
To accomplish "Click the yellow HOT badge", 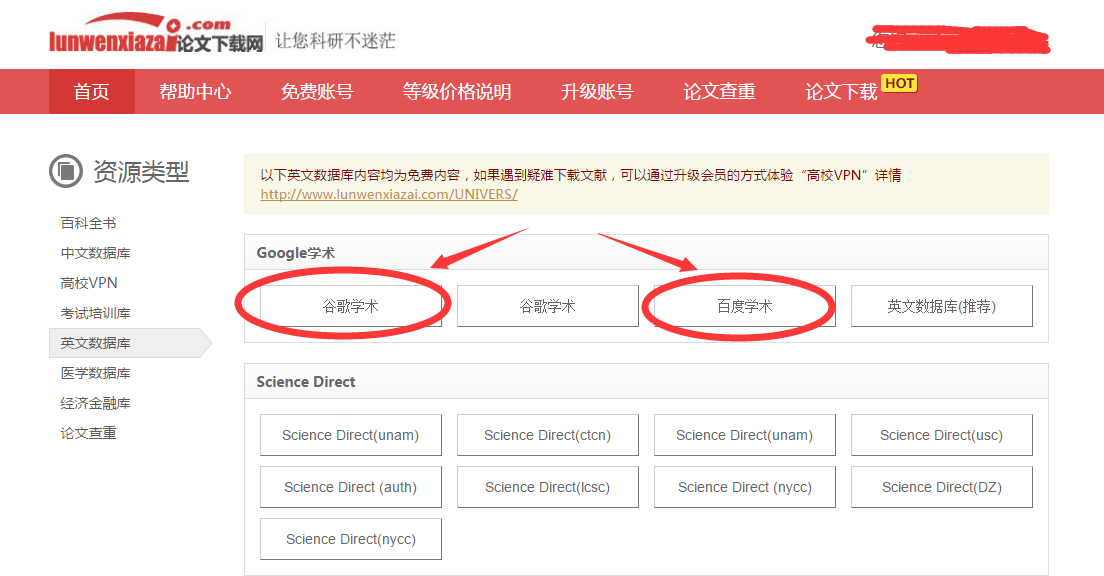I will pyautogui.click(x=899, y=83).
